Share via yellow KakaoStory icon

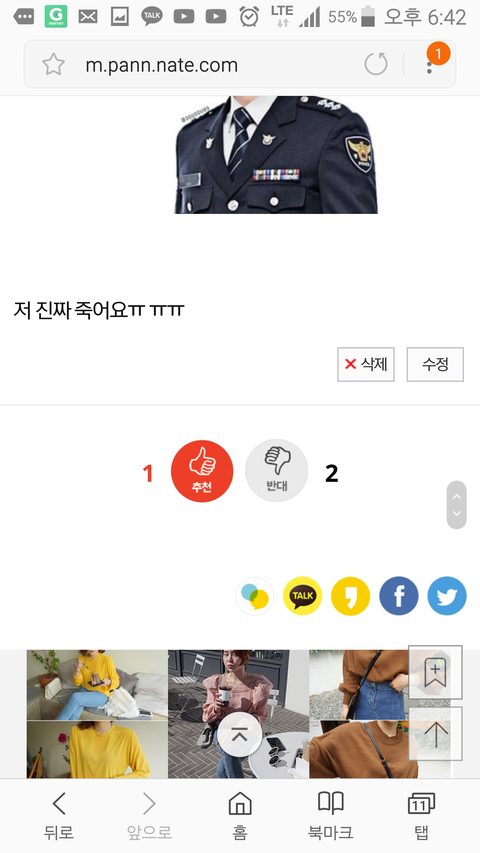[350, 596]
